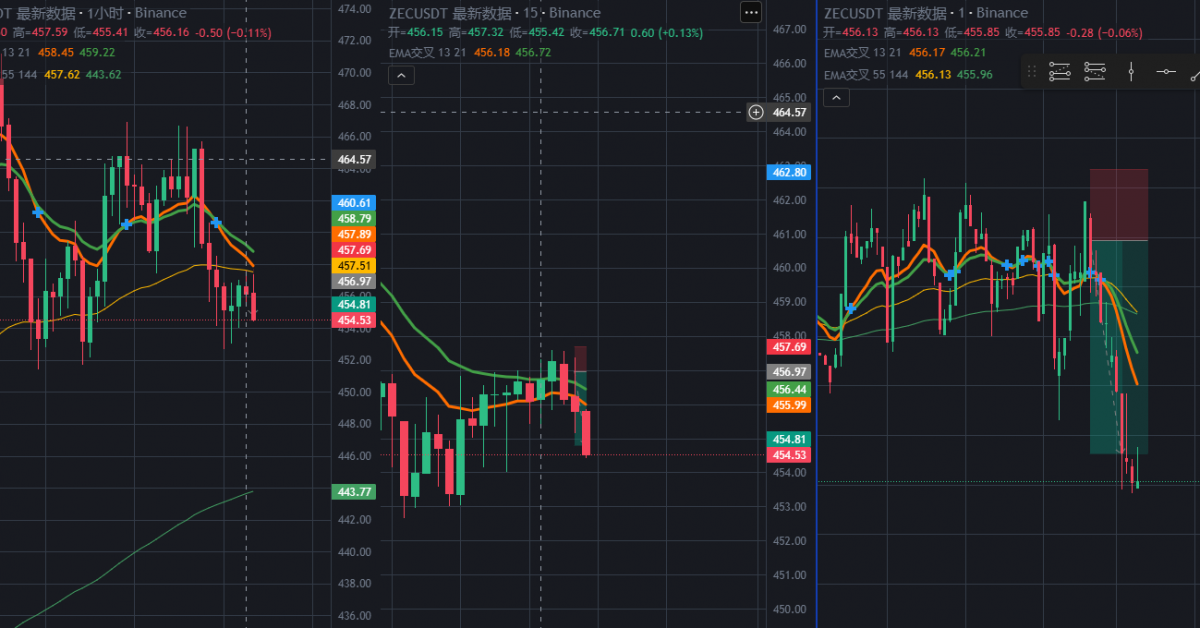Screen dimensions: 1200x628
Task: Open ZECUSDT 1 Binance symbol title
Action: [x=926, y=13]
